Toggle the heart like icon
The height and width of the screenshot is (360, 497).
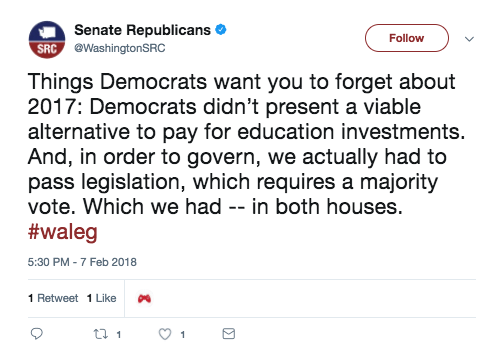165,334
